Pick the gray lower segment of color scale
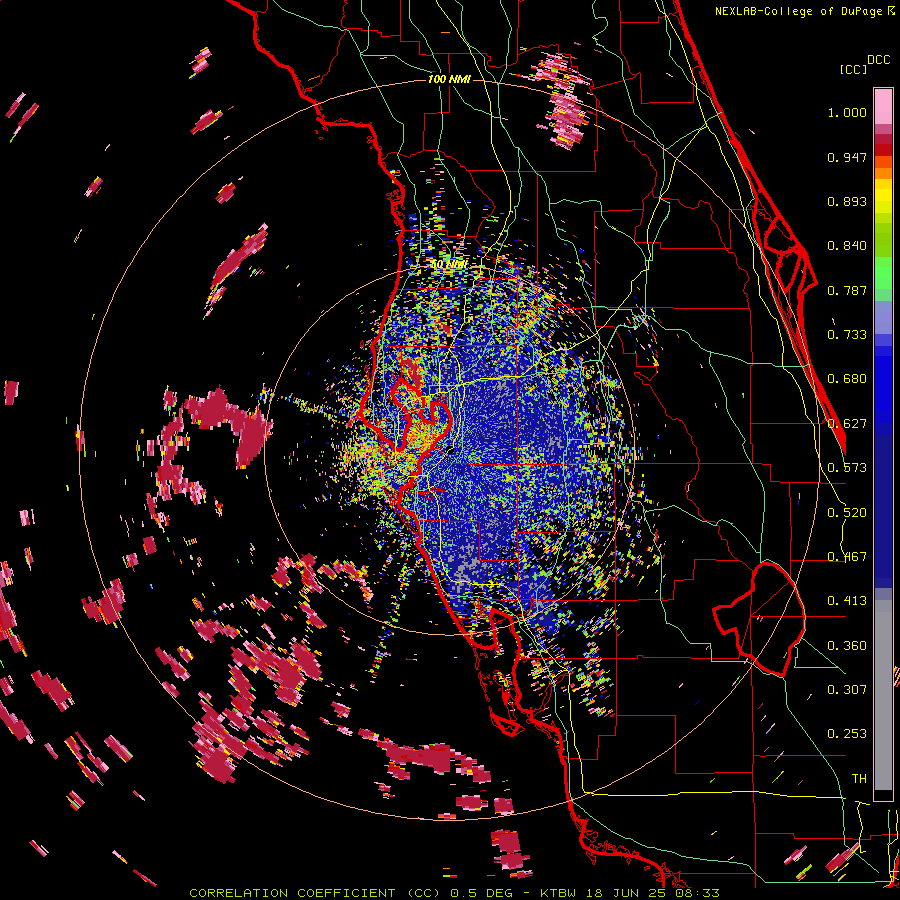This screenshot has height=900, width=900. (x=883, y=695)
